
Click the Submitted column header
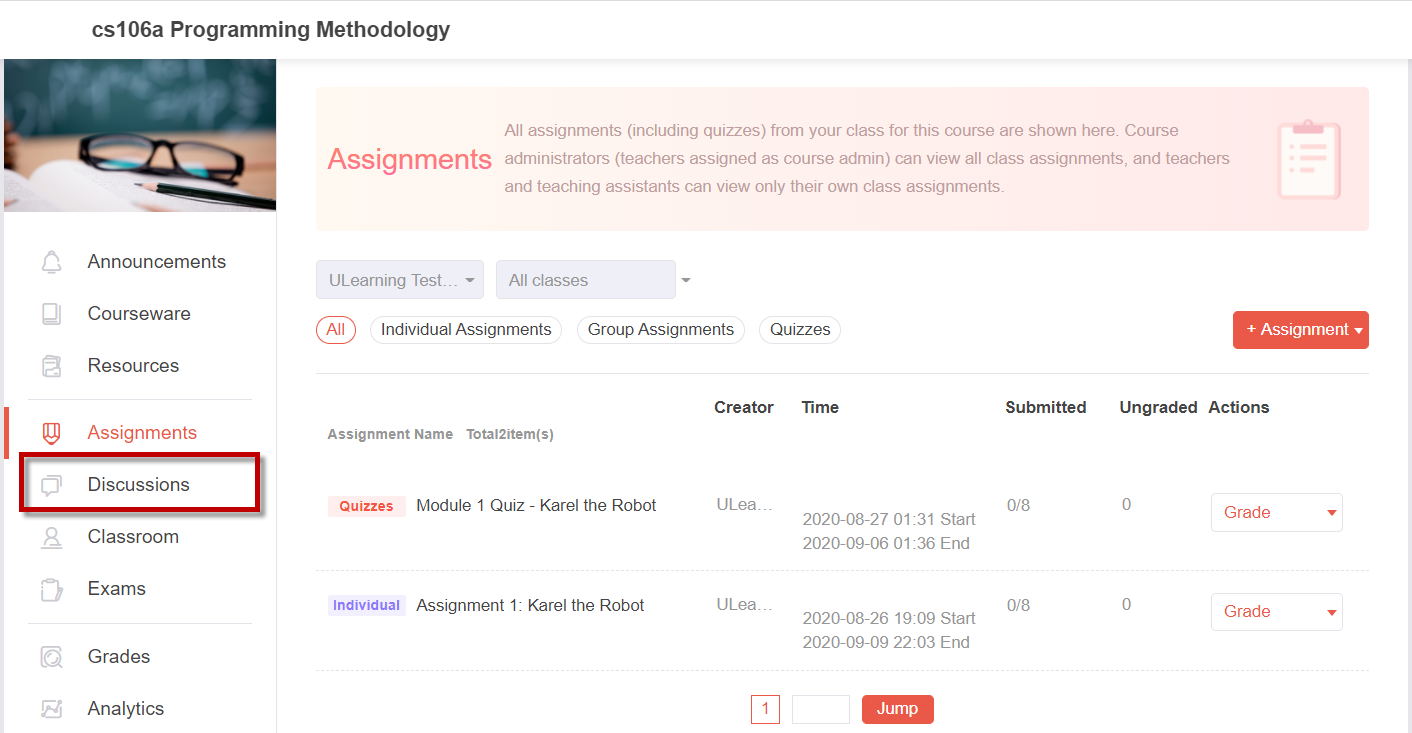click(1046, 408)
